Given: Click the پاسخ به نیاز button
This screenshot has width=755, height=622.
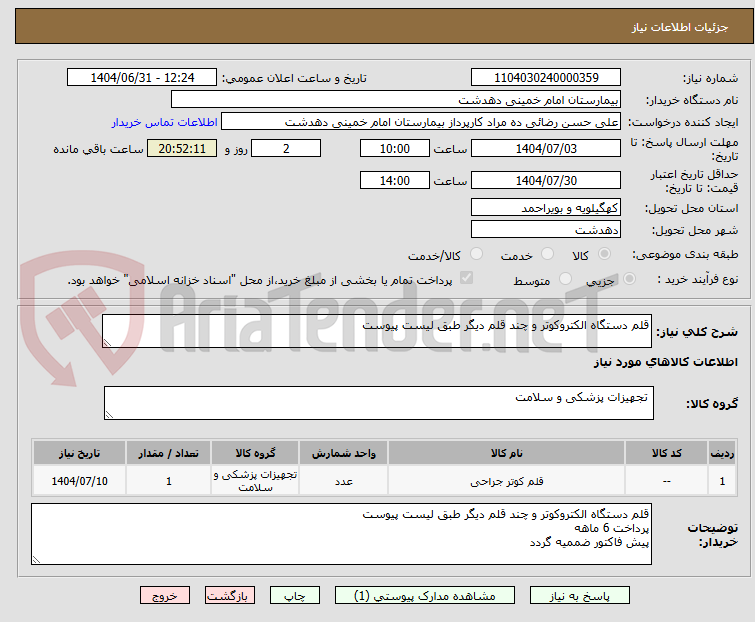Looking at the screenshot, I should (580, 596).
